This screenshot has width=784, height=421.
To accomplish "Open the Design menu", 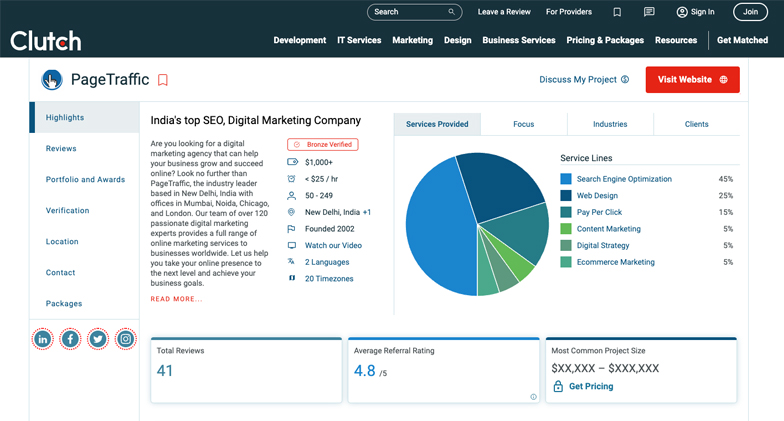I will 458,40.
